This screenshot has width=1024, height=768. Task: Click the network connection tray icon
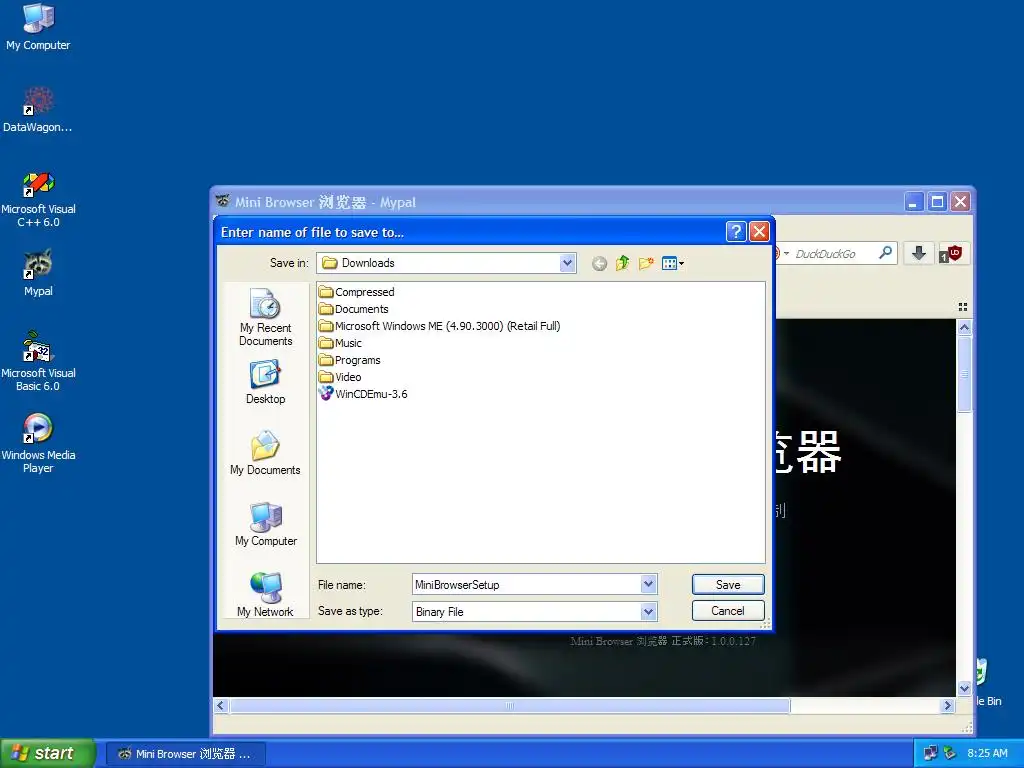(x=931, y=753)
